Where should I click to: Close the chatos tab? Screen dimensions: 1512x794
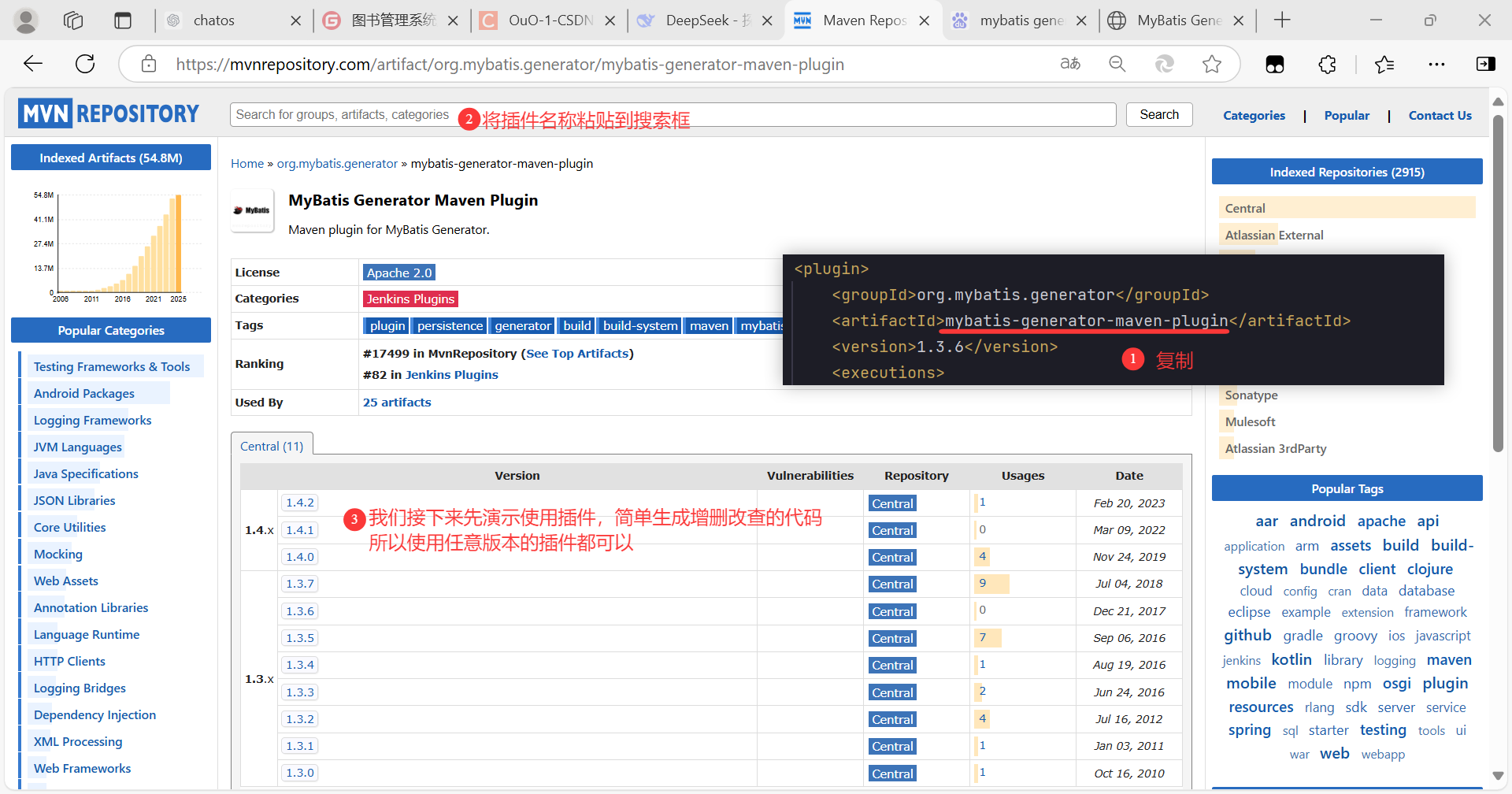click(x=296, y=21)
